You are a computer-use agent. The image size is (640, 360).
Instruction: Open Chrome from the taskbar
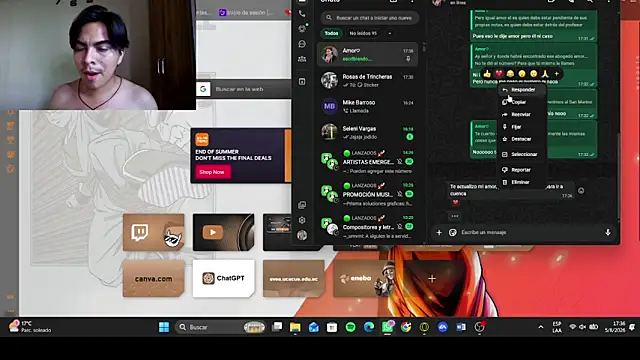406,327
